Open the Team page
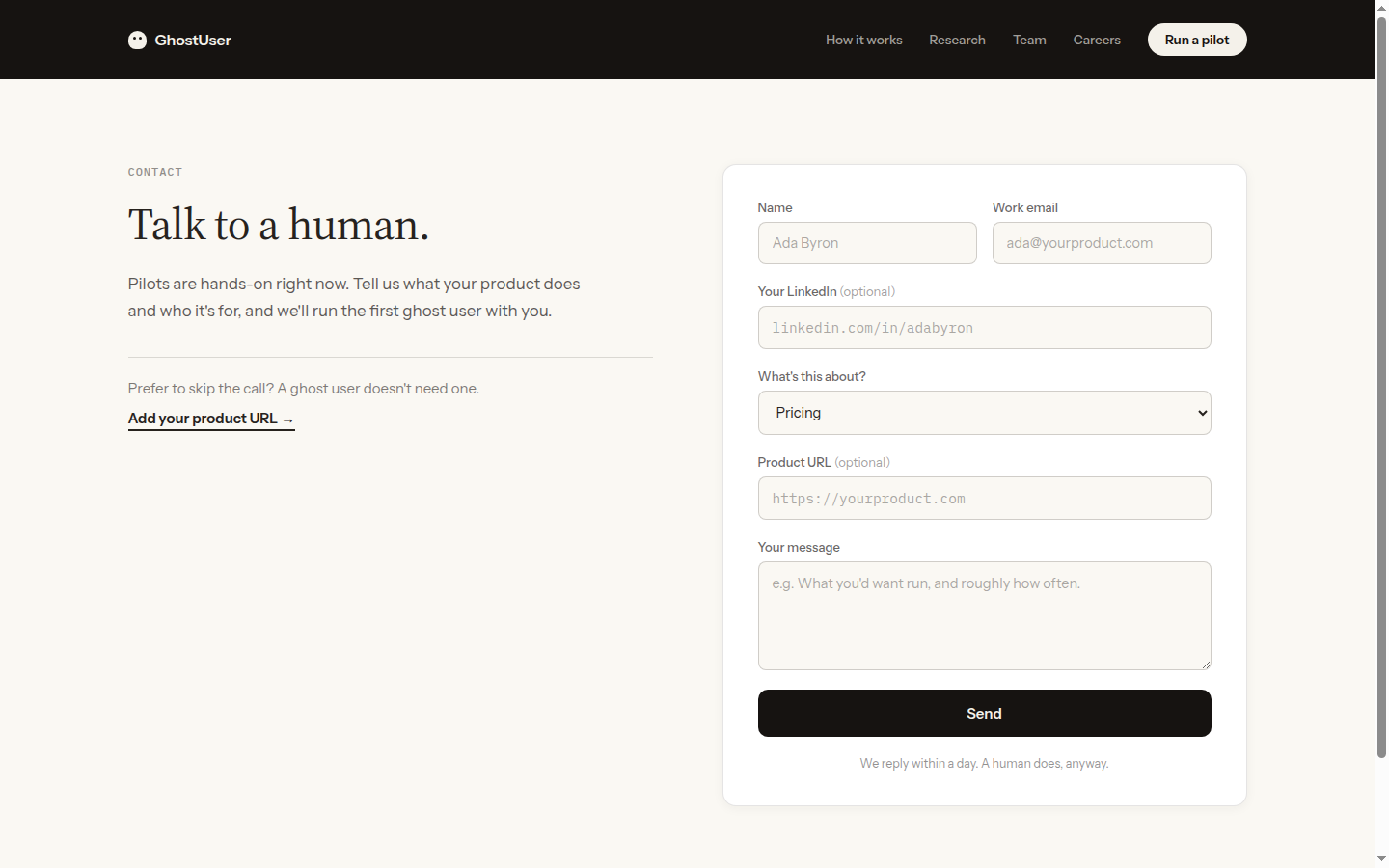Image resolution: width=1389 pixels, height=868 pixels. (x=1029, y=40)
